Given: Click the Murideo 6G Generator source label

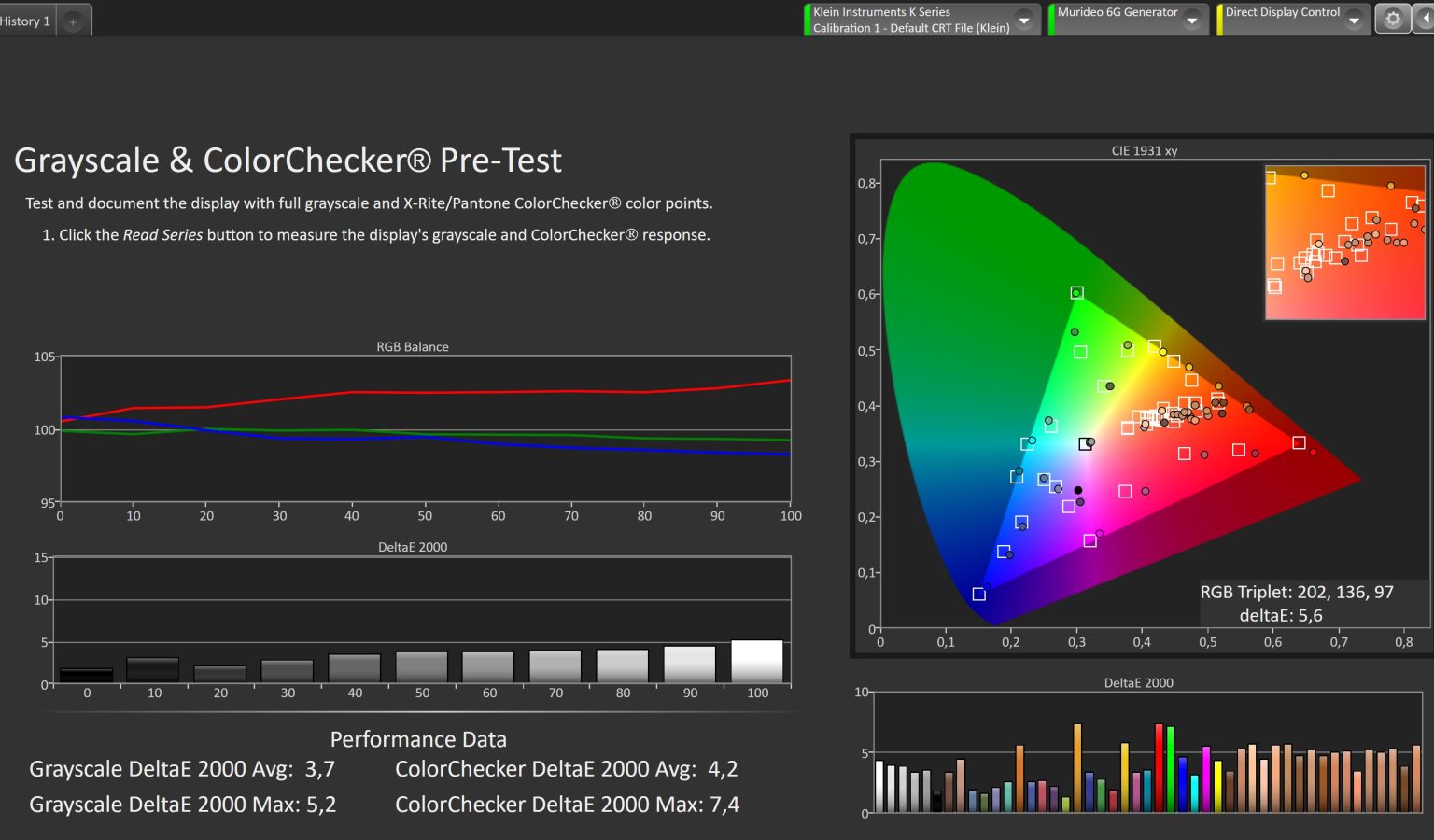Looking at the screenshot, I should tap(1117, 13).
